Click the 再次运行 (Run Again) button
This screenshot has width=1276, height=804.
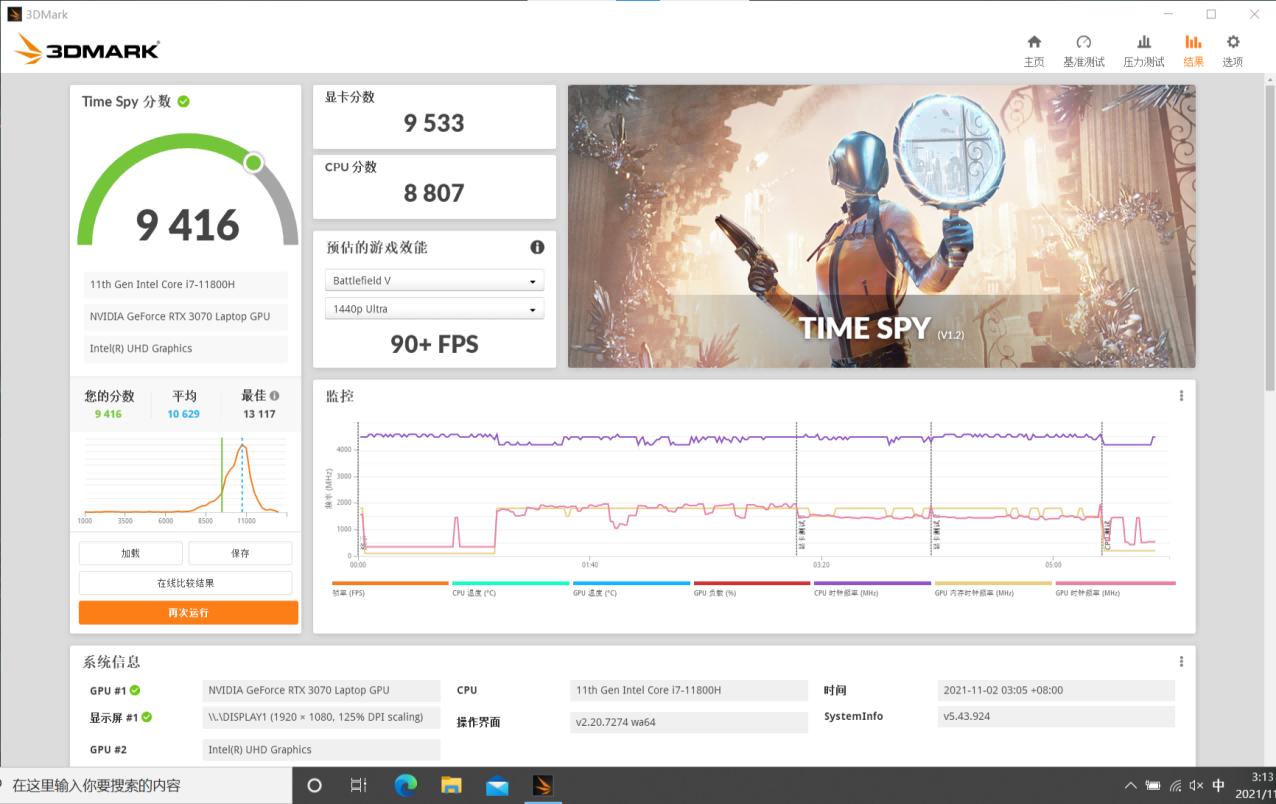coord(187,612)
